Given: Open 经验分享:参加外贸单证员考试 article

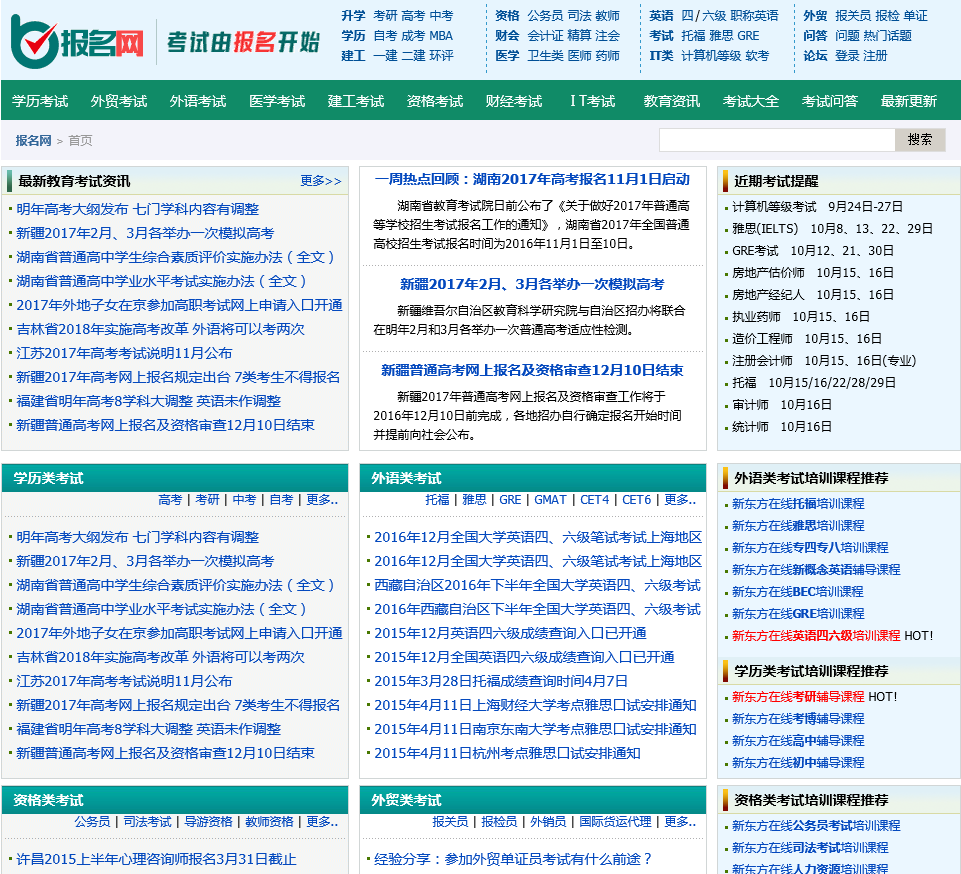Looking at the screenshot, I should pos(513,859).
